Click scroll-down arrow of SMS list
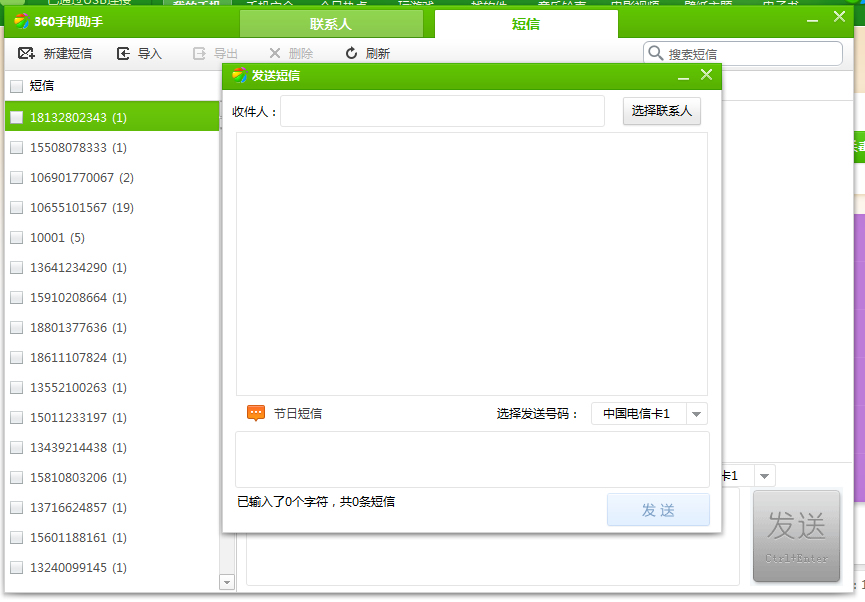The height and width of the screenshot is (602, 865). [226, 581]
